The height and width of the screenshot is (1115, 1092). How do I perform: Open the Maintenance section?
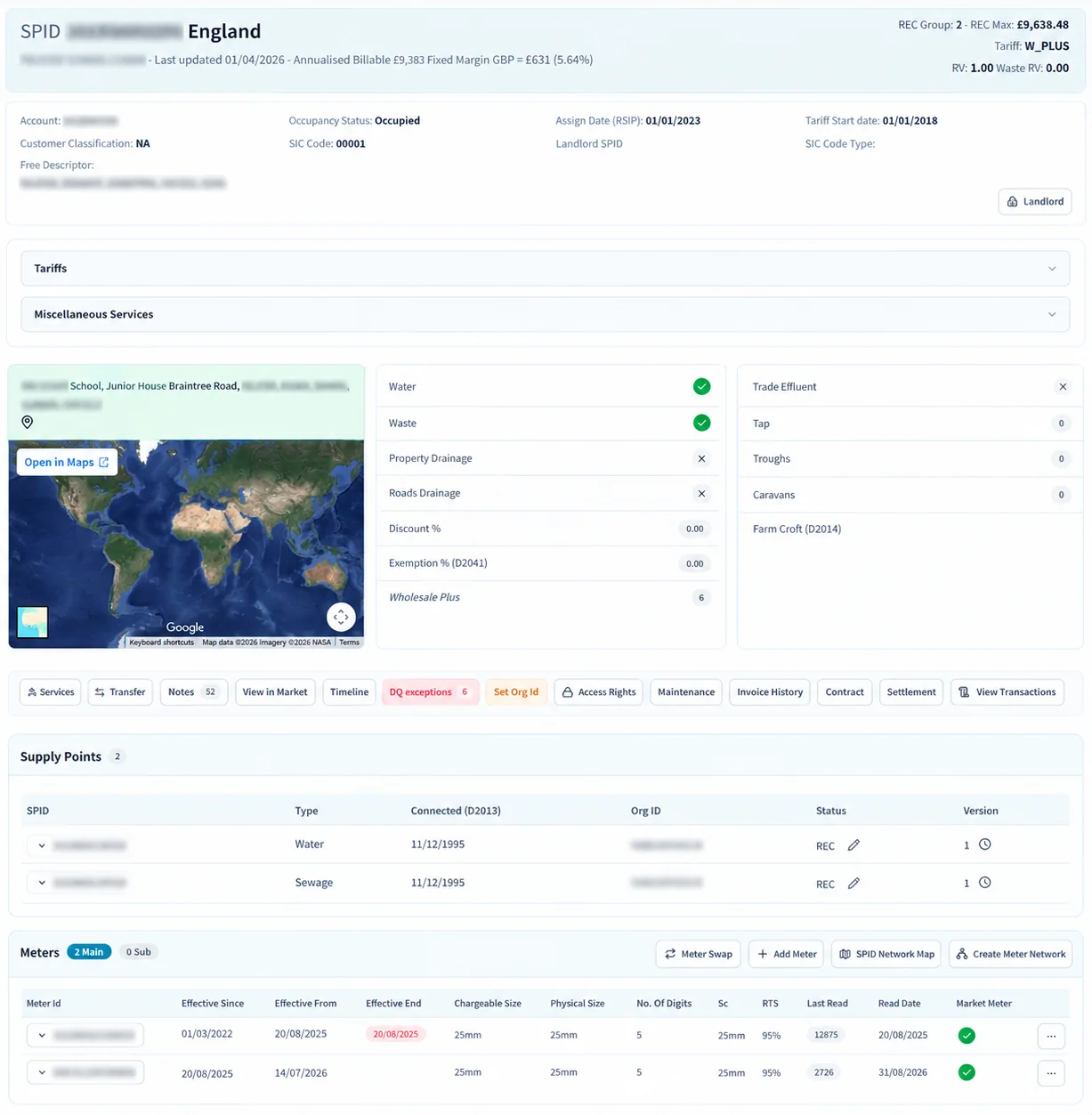point(686,691)
